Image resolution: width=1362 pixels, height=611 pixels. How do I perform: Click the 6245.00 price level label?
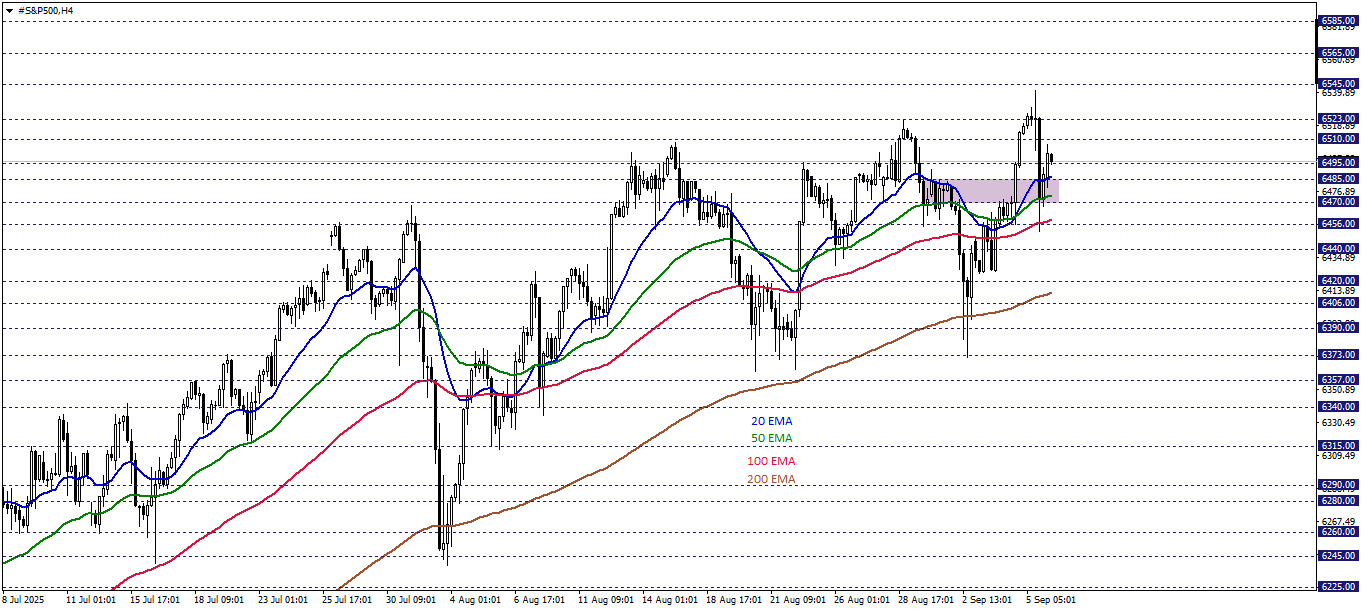pyautogui.click(x=1337, y=556)
